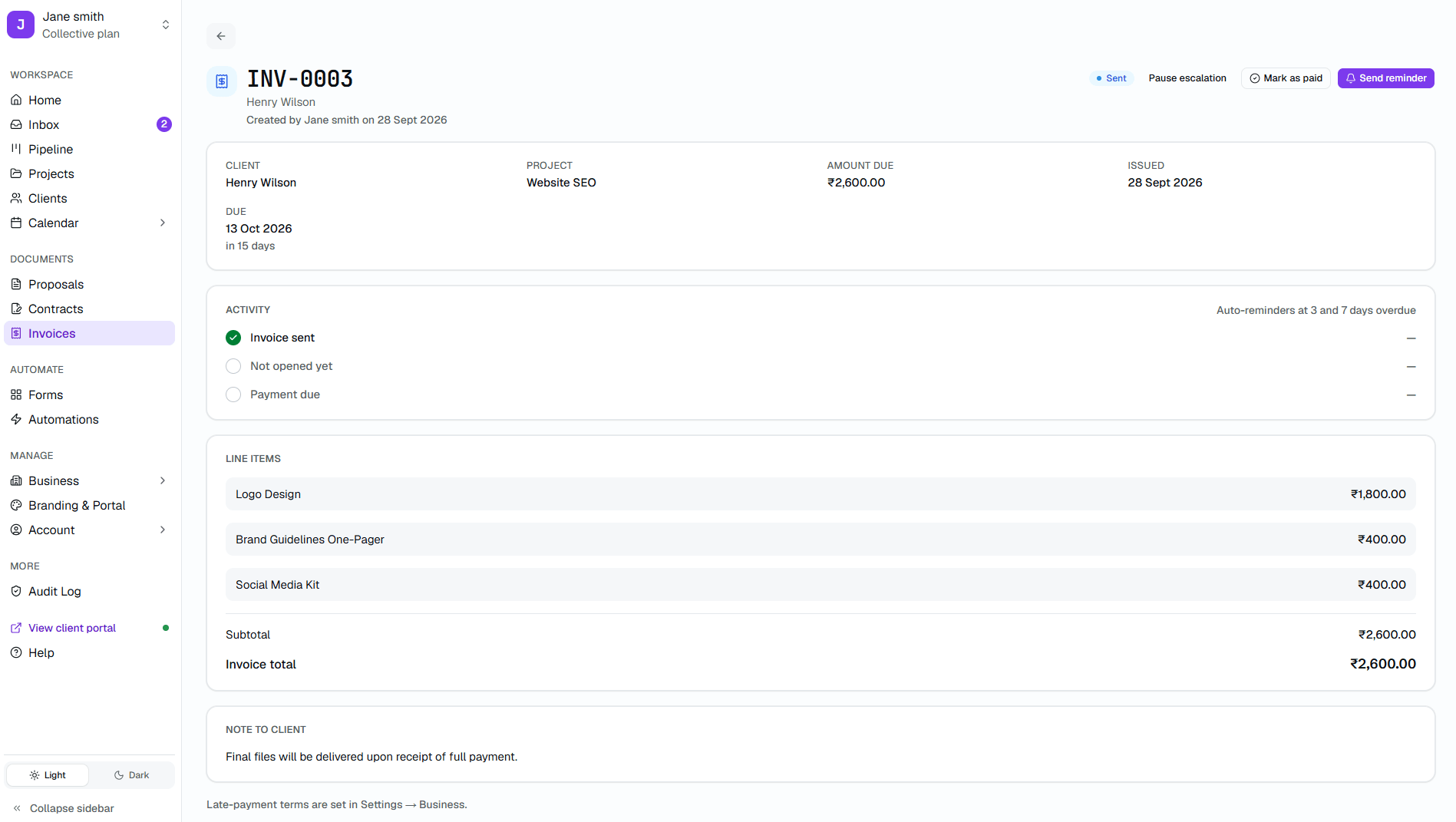Open the Jane smith workspace switcher
Viewport: 1456px width, 822px height.
coord(90,25)
